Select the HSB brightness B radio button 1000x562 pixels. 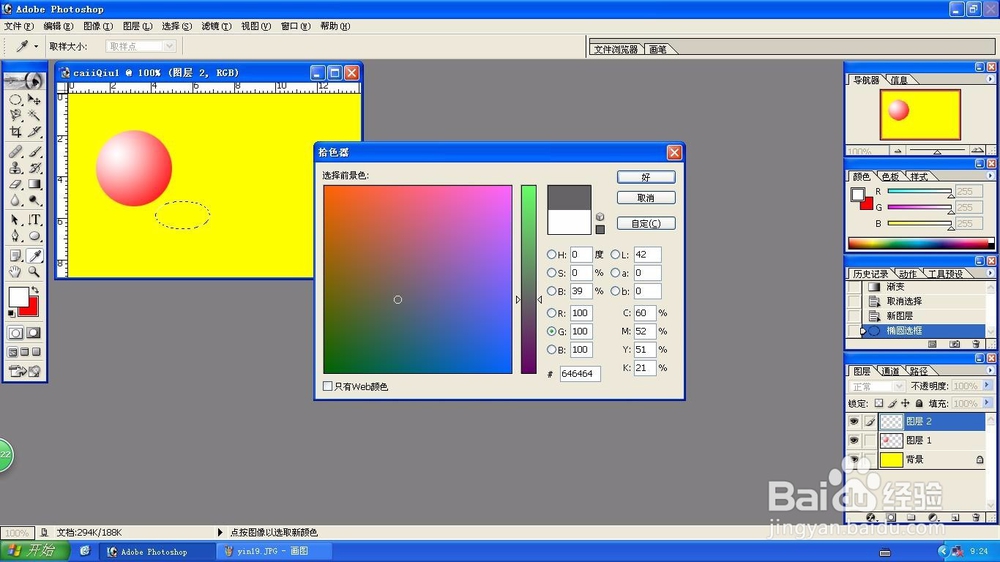click(552, 291)
